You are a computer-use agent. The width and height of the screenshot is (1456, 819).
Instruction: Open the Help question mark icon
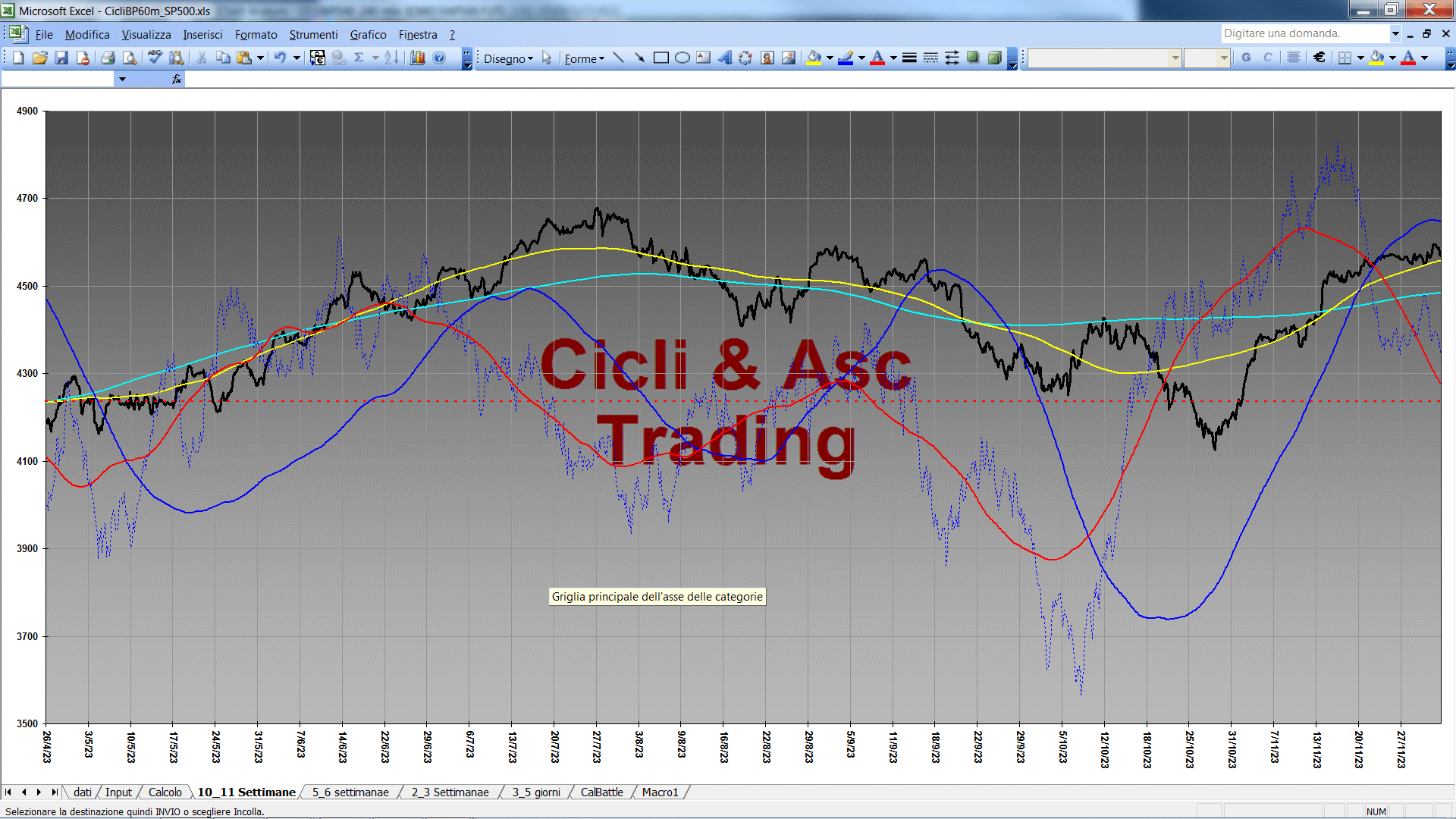439,58
